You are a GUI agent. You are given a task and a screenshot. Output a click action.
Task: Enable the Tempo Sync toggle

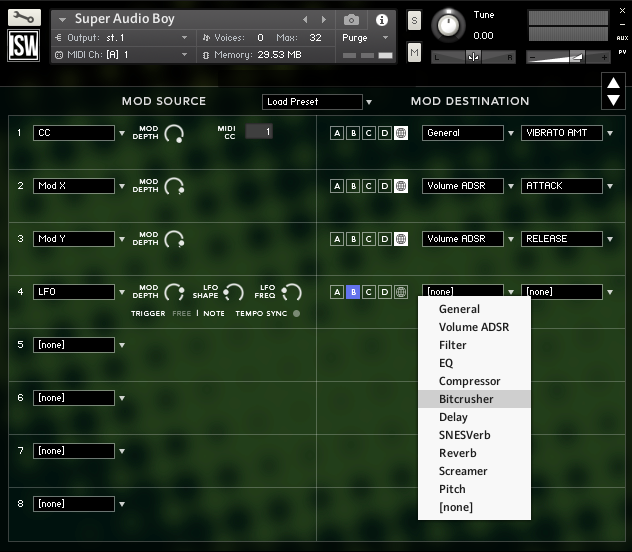(x=296, y=313)
